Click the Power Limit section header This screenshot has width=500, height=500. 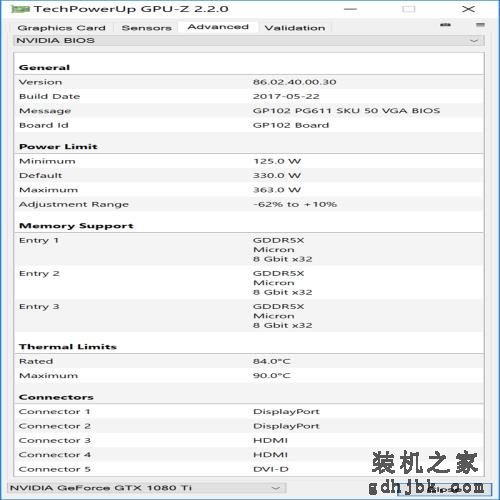click(x=58, y=146)
